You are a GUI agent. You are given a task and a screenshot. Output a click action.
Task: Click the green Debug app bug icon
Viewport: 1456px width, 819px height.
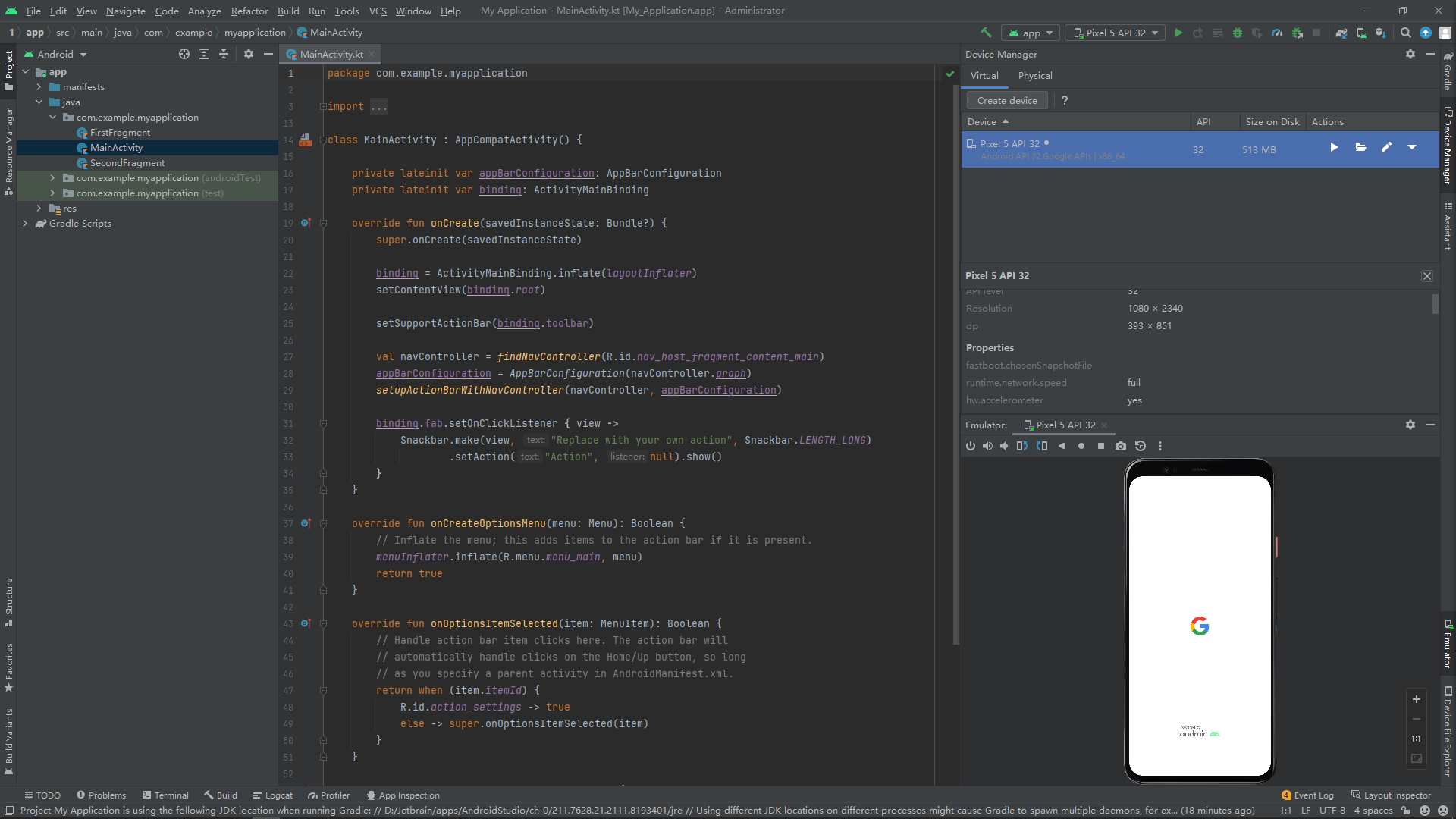[1238, 33]
